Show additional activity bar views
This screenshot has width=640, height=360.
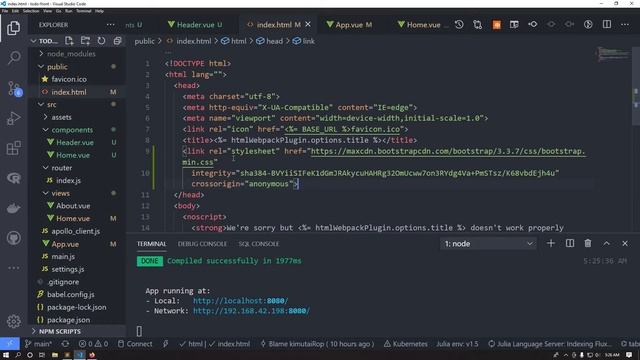click(13, 268)
